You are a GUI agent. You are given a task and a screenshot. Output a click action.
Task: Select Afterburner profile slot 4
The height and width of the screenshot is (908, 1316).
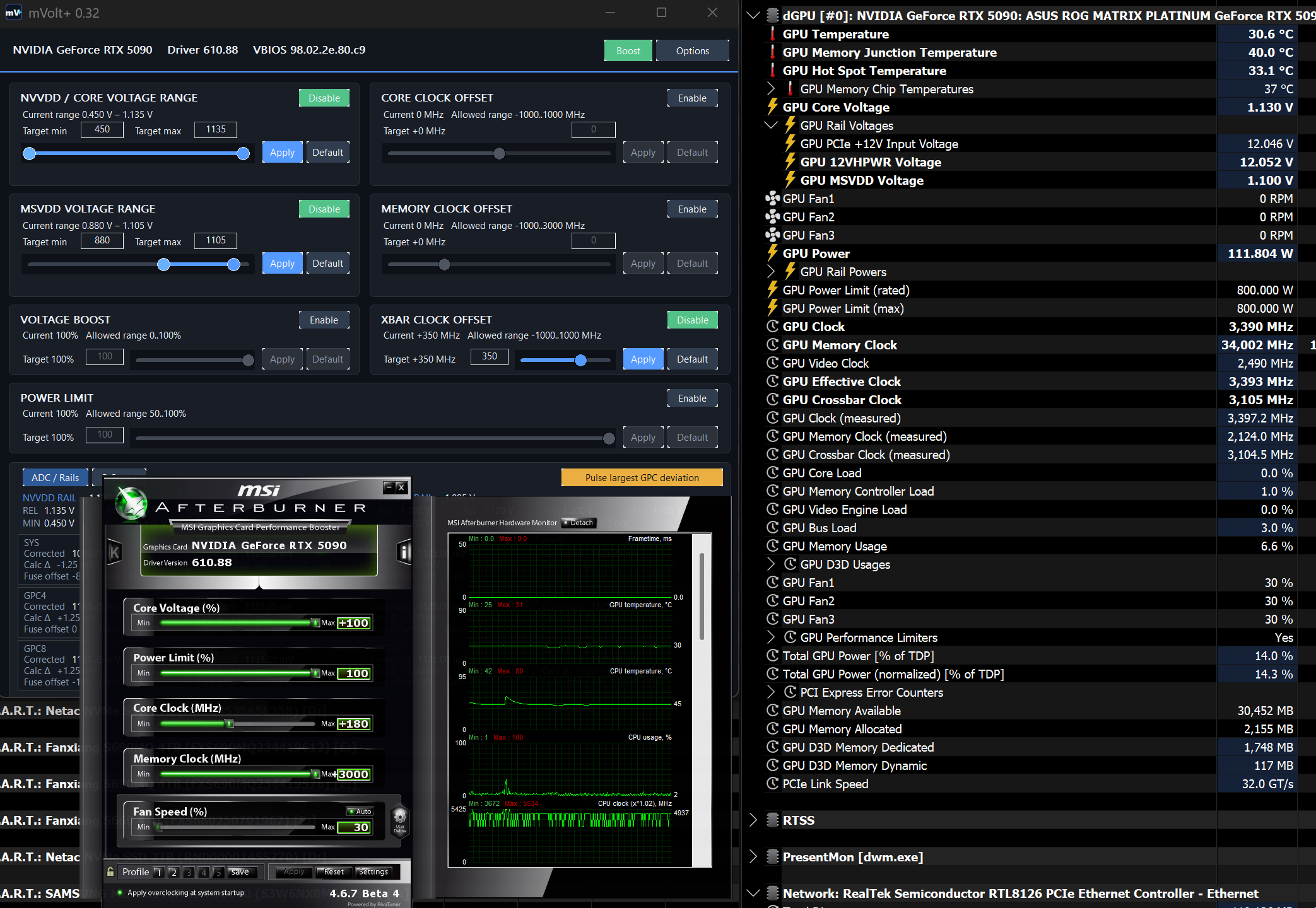(203, 873)
